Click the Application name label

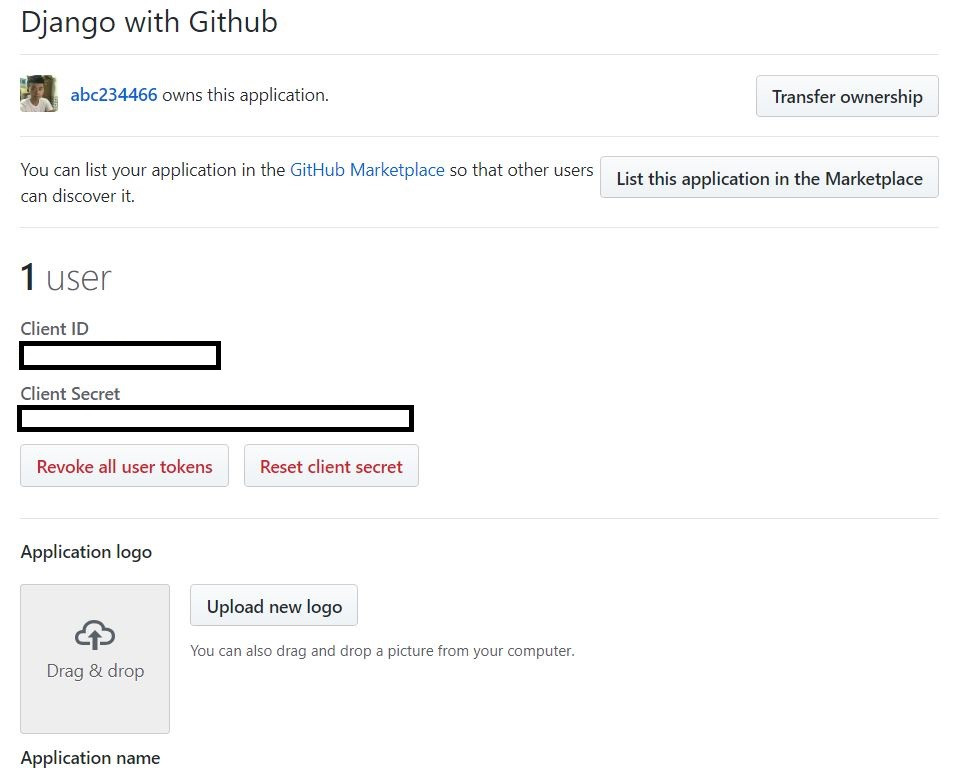pos(90,758)
